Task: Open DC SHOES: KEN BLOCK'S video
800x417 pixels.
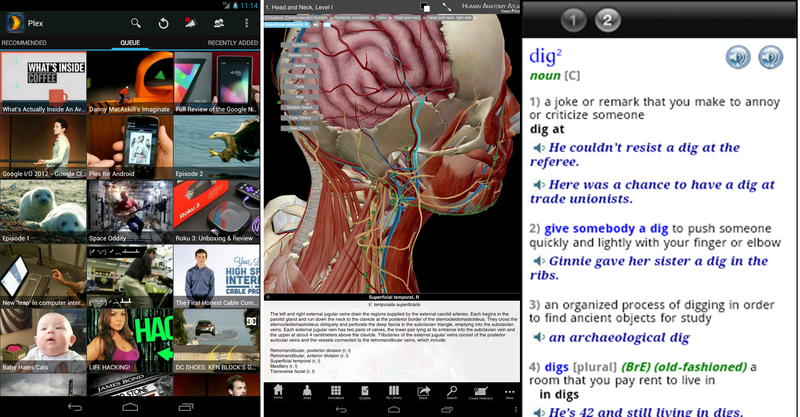Action: 217,340
